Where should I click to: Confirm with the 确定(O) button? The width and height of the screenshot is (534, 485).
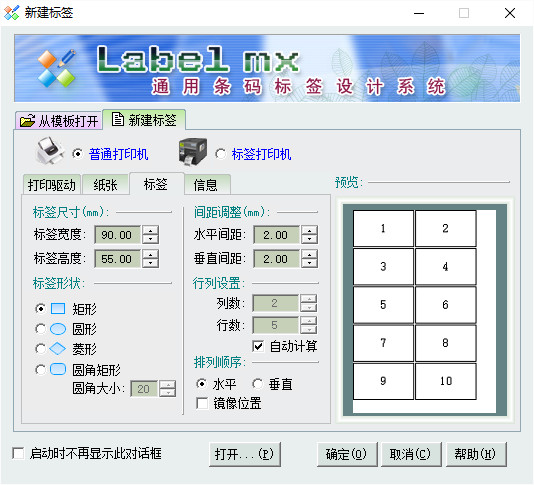pos(347,454)
